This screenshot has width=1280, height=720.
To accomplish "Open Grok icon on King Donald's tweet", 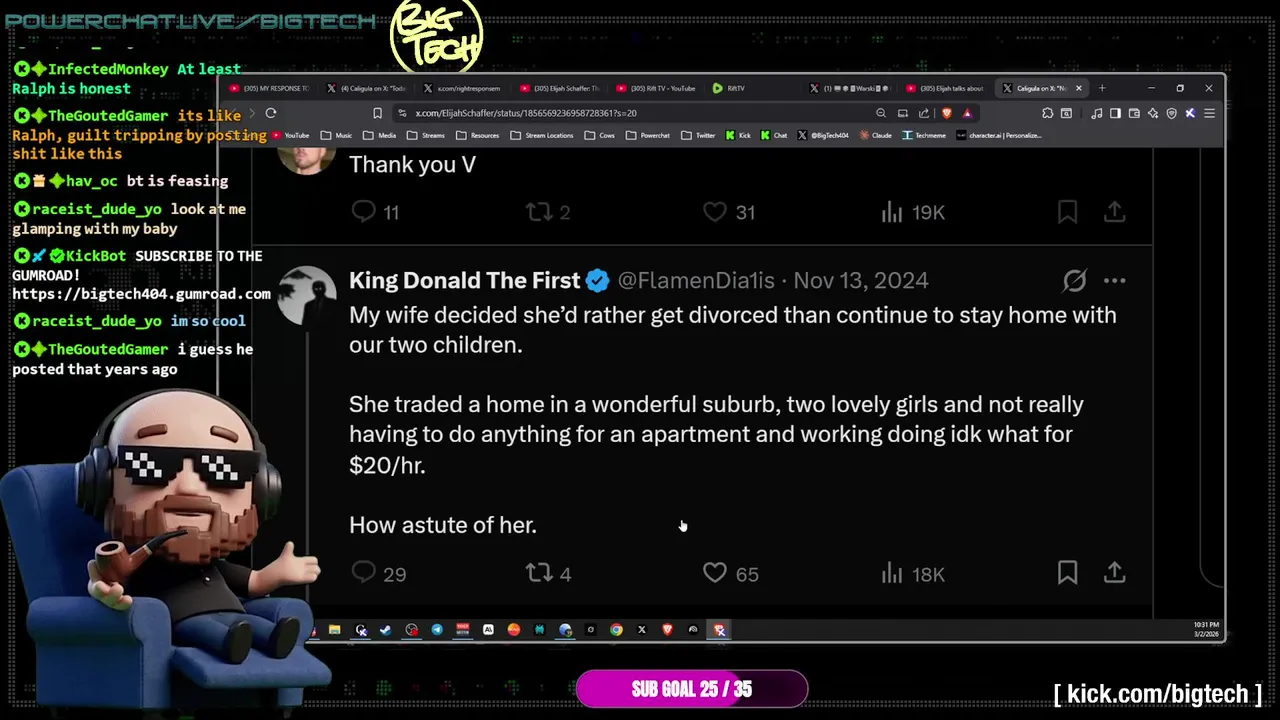I will (x=1074, y=281).
